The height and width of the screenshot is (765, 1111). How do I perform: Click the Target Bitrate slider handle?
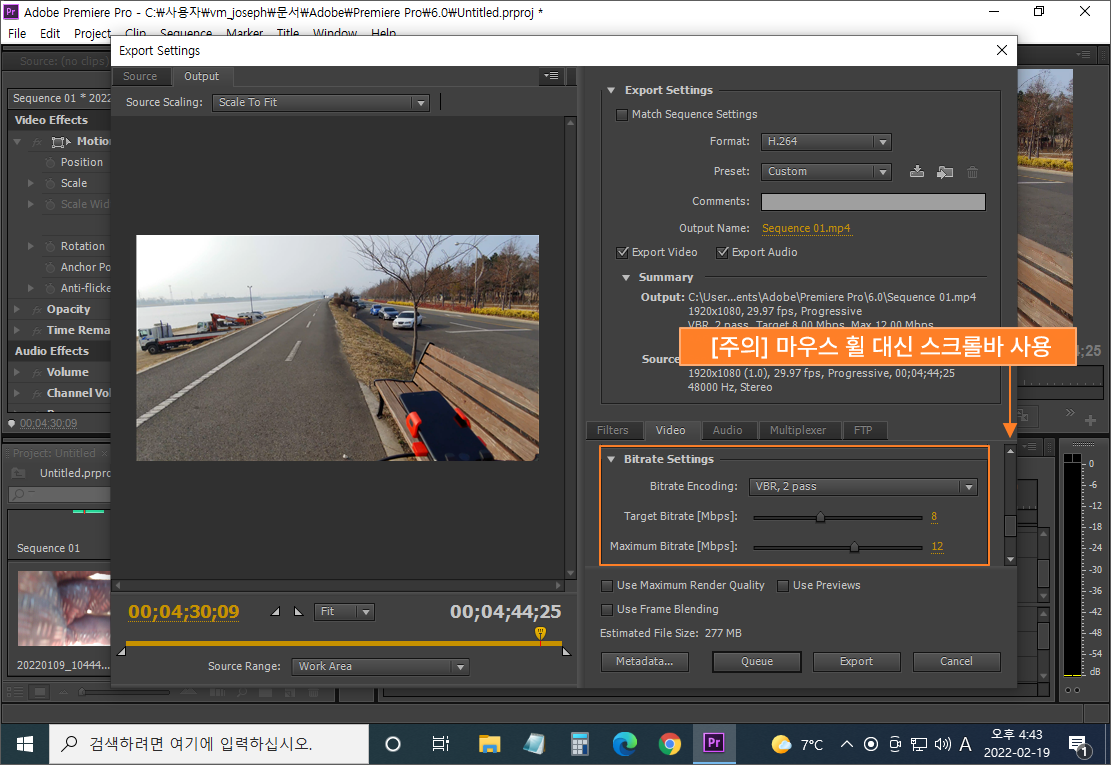pyautogui.click(x=820, y=517)
